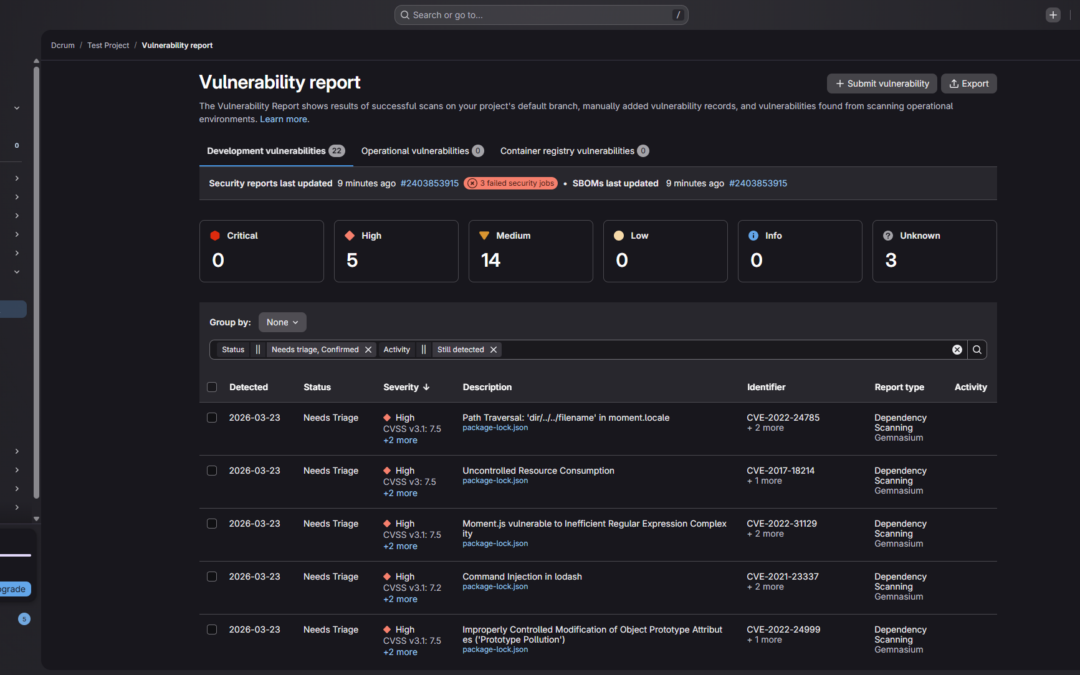Open package-lock.json link under Command Injection in lodash
1080x675 pixels.
pos(495,588)
